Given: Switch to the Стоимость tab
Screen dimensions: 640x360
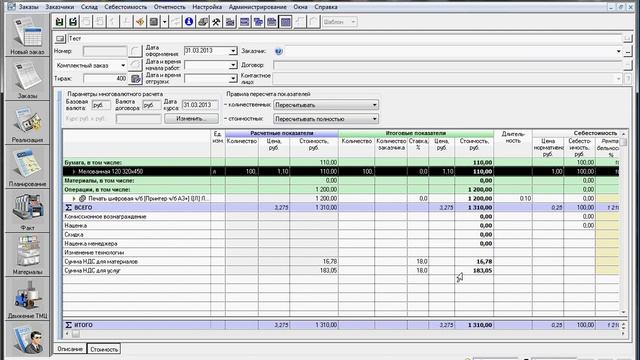Looking at the screenshot, I should tap(104, 349).
